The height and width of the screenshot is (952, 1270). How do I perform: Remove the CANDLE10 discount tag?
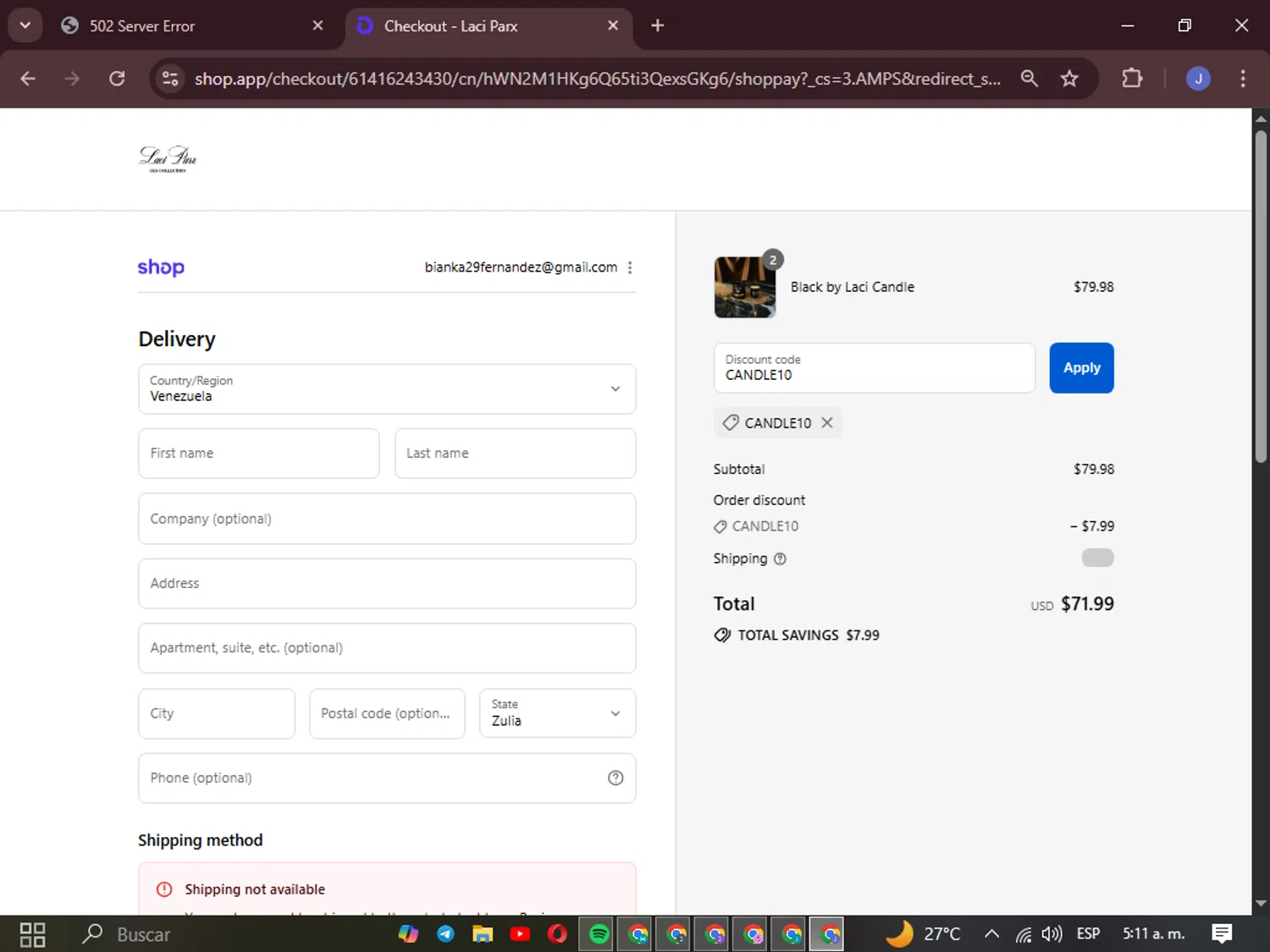pos(827,422)
